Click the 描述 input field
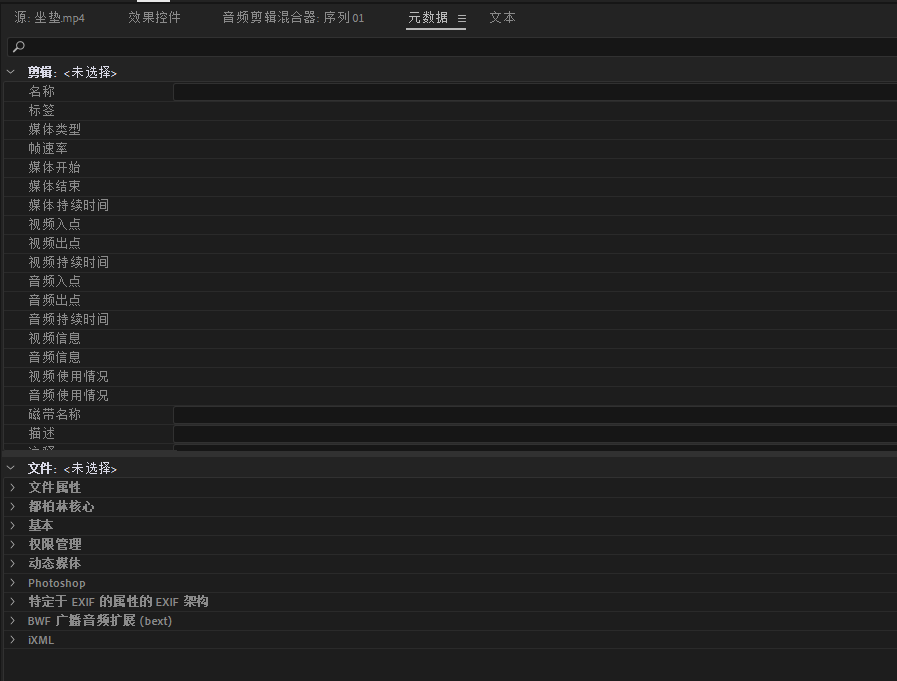 tap(534, 434)
